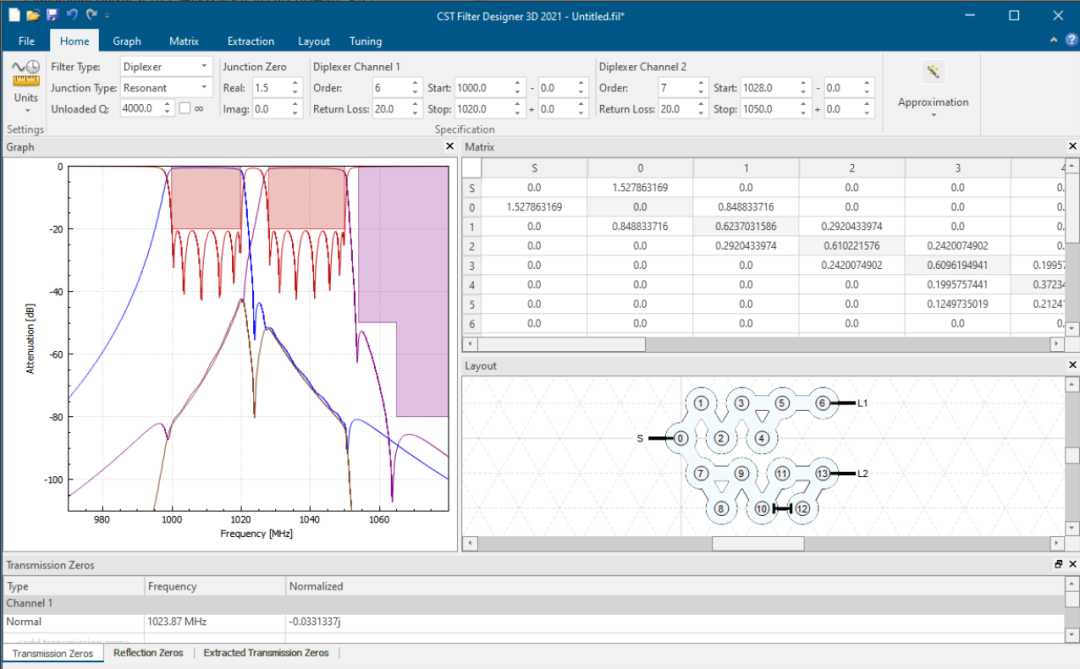The width and height of the screenshot is (1080, 669).
Task: Open the Reflection Zeros tab
Action: click(148, 653)
